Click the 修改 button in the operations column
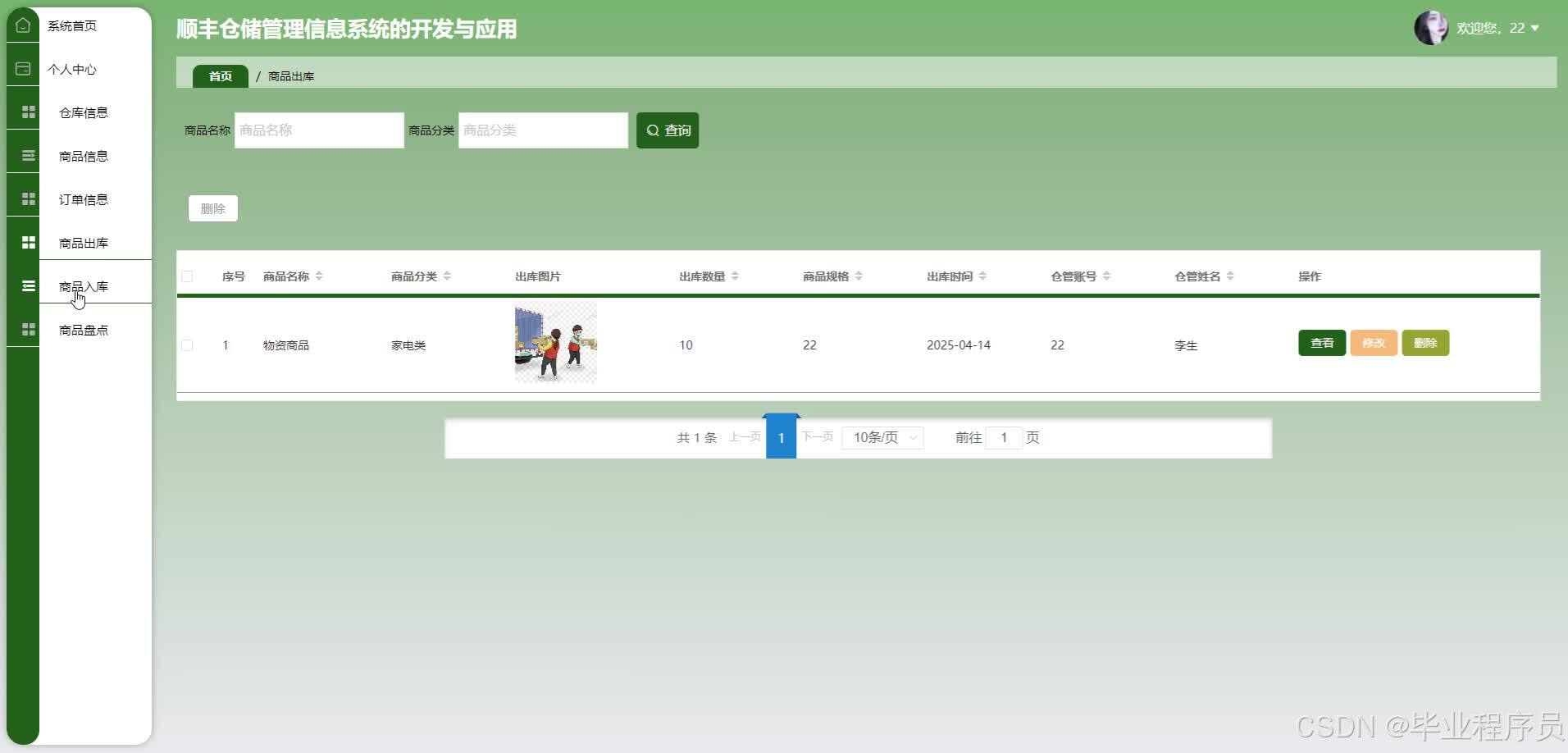This screenshot has width=1568, height=753. [x=1373, y=343]
